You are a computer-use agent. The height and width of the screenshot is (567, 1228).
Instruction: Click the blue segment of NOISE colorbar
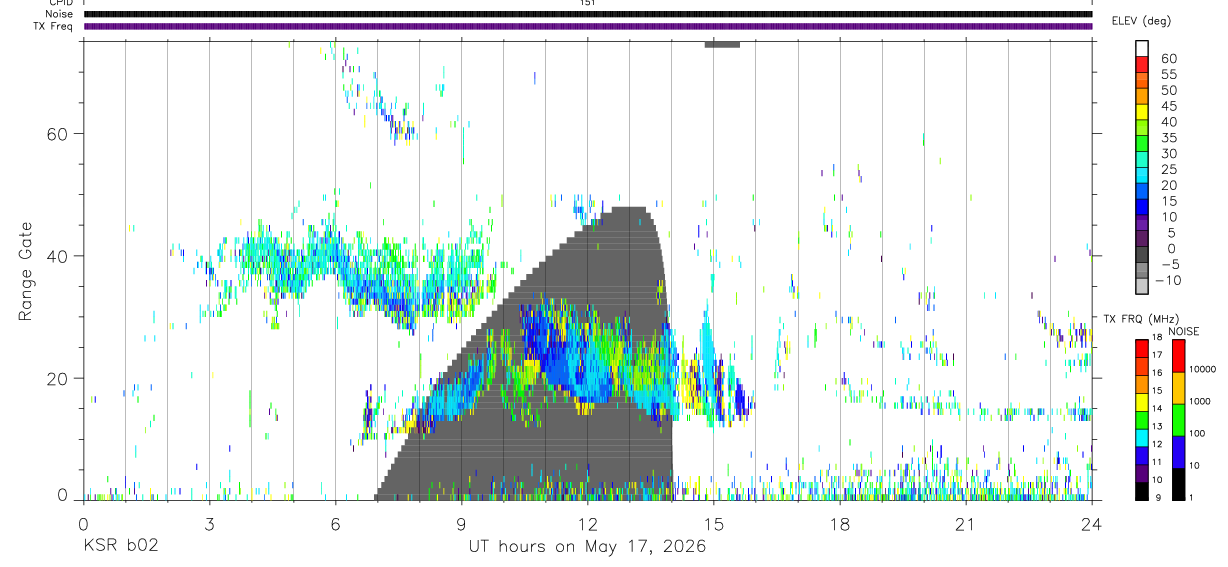[1178, 452]
